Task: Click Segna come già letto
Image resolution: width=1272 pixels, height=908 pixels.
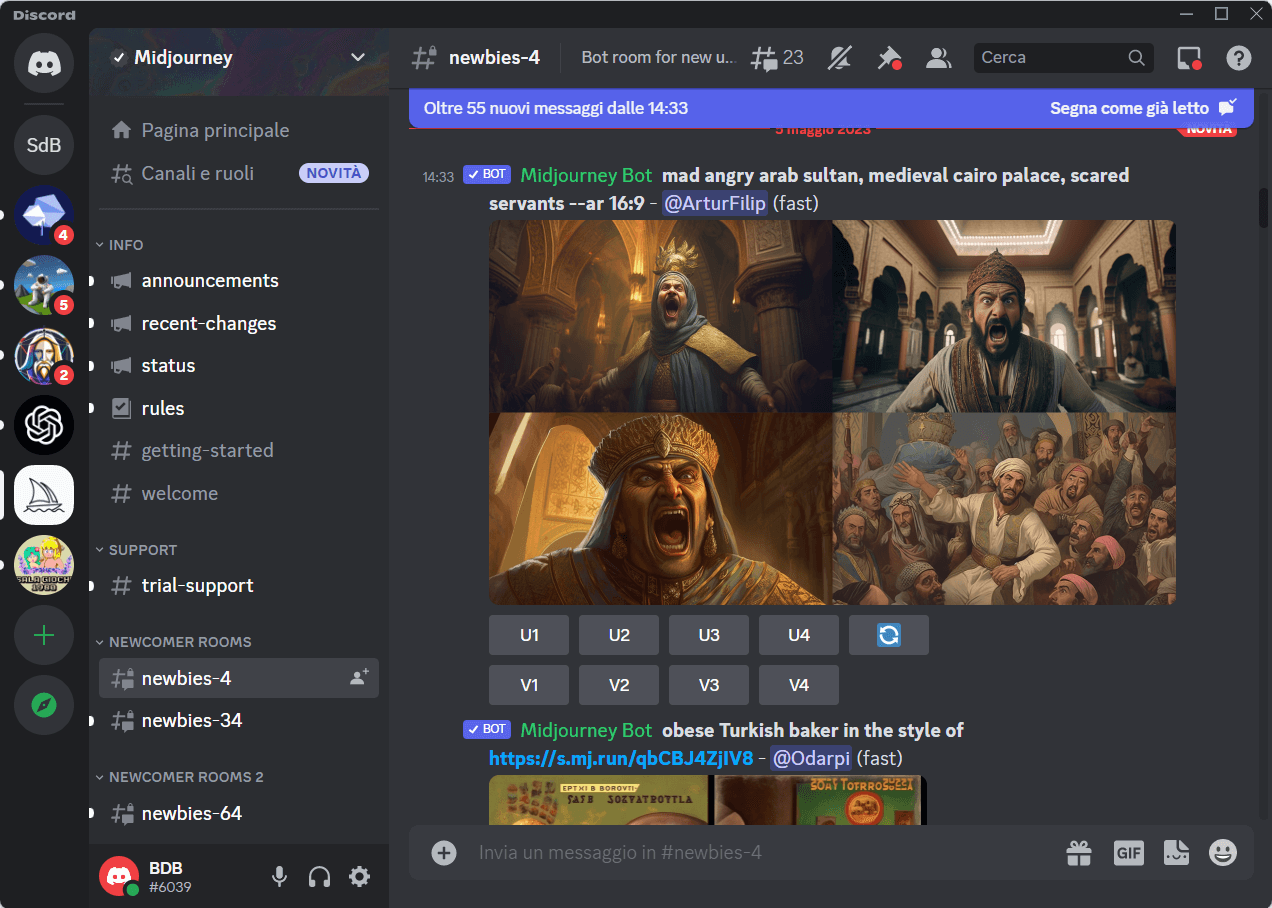Action: point(1135,107)
